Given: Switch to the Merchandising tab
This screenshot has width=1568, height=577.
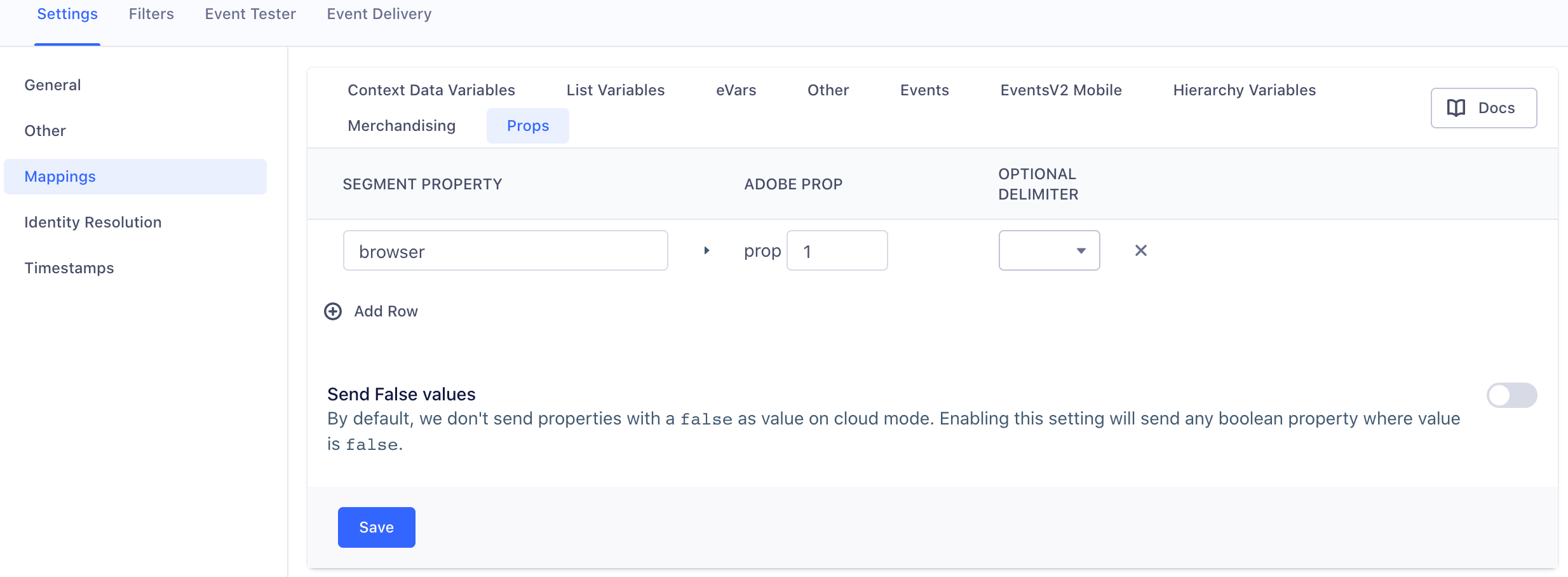Looking at the screenshot, I should click(x=401, y=125).
